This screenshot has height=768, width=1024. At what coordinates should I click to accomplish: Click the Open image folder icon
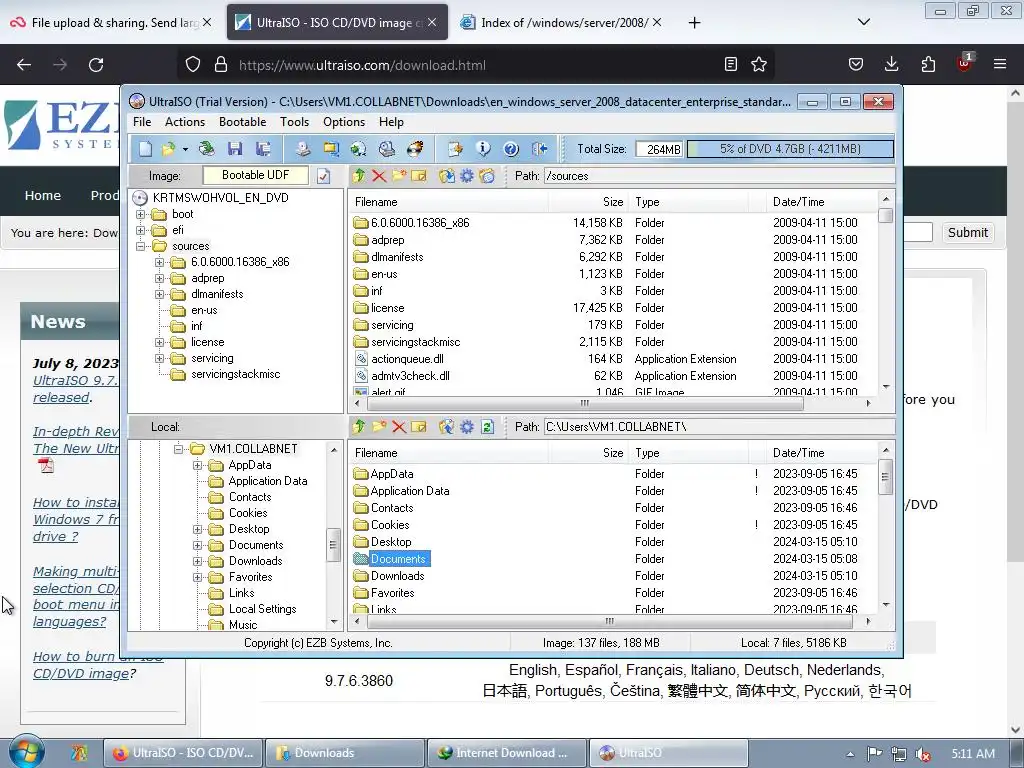point(168,150)
